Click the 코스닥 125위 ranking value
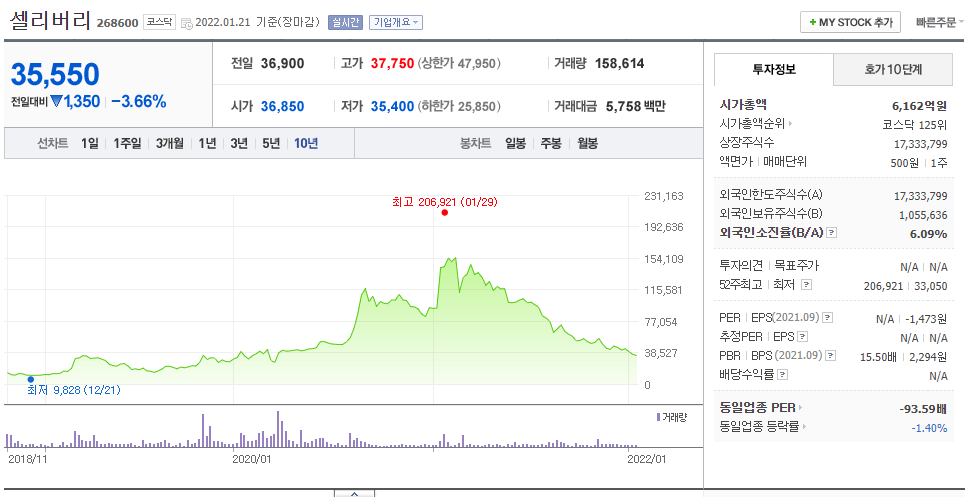968x497 pixels. click(x=915, y=125)
